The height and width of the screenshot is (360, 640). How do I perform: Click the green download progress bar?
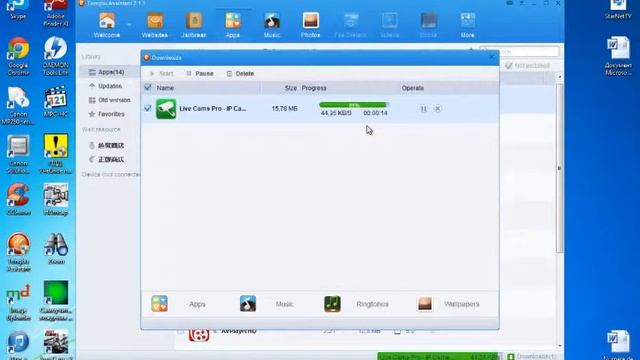[353, 105]
